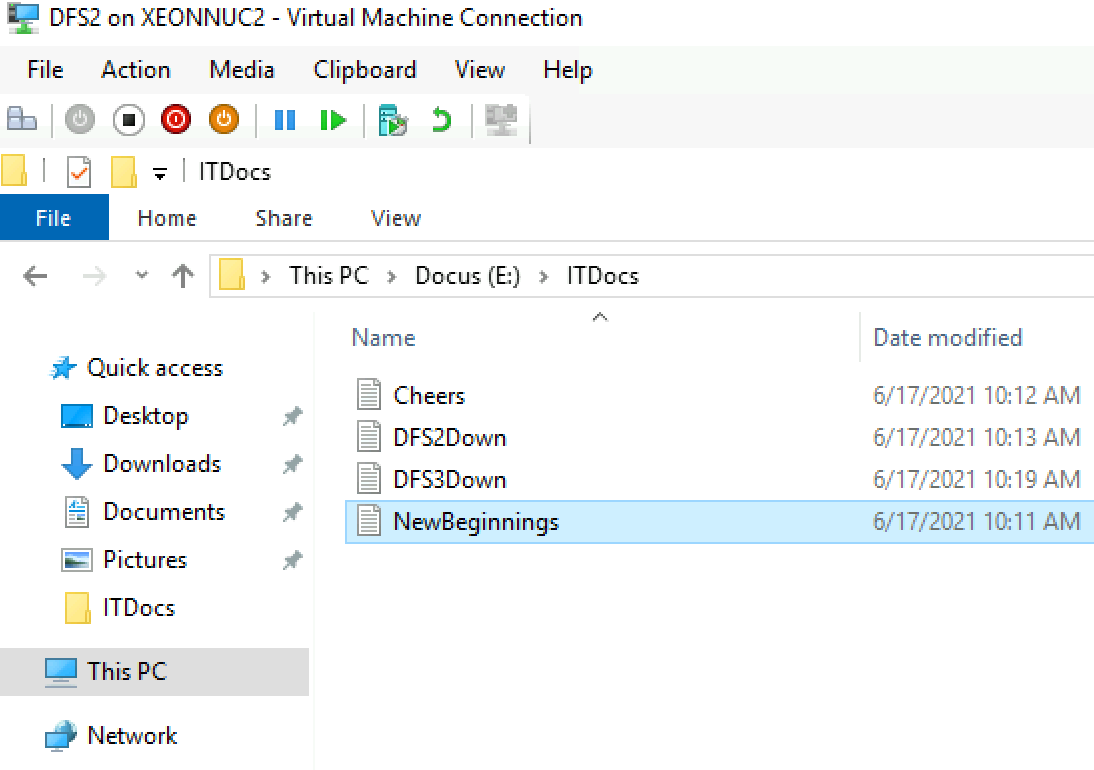The image size is (1094, 770).
Task: Open the View menu of VM Connection
Action: (x=479, y=70)
